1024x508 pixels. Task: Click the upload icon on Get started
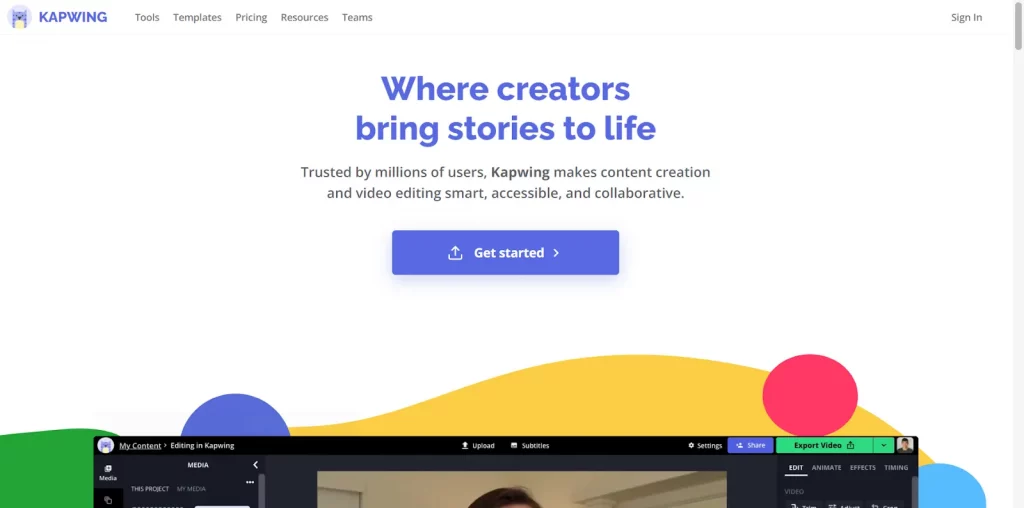pyautogui.click(x=455, y=253)
